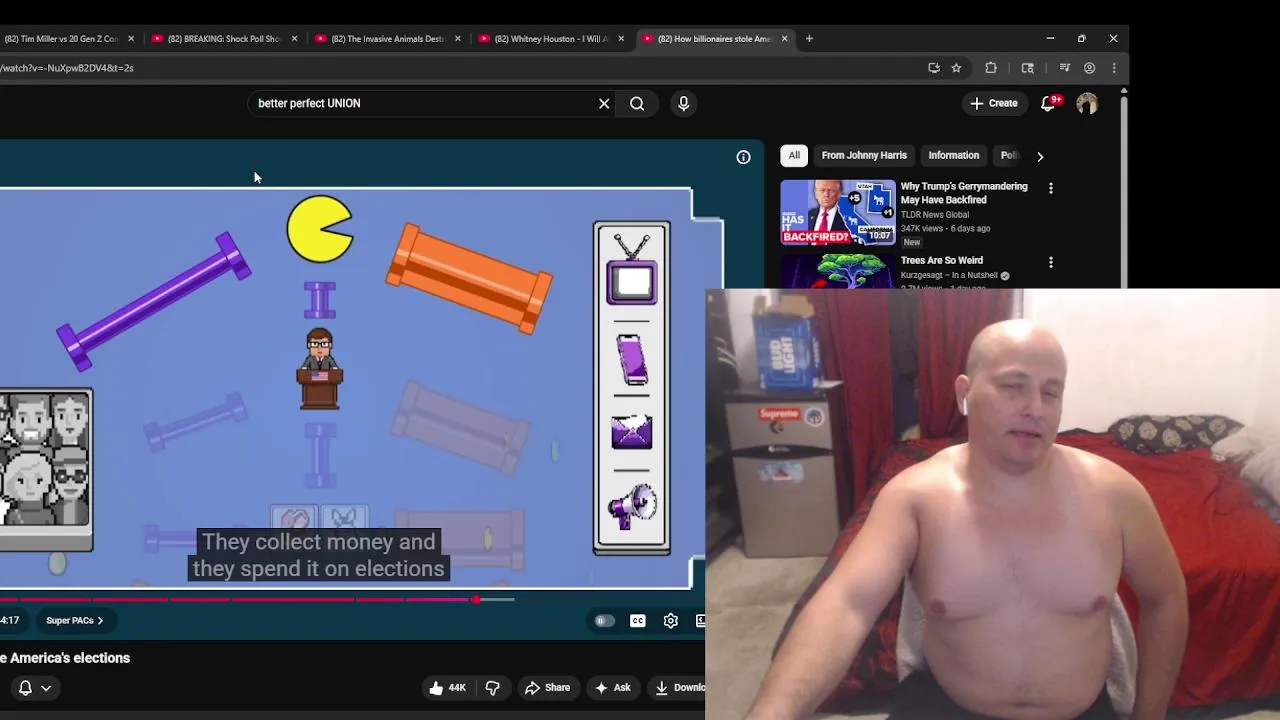Switch to BREAKING: Shock Poll tab
The image size is (1280, 720).
tap(224, 39)
